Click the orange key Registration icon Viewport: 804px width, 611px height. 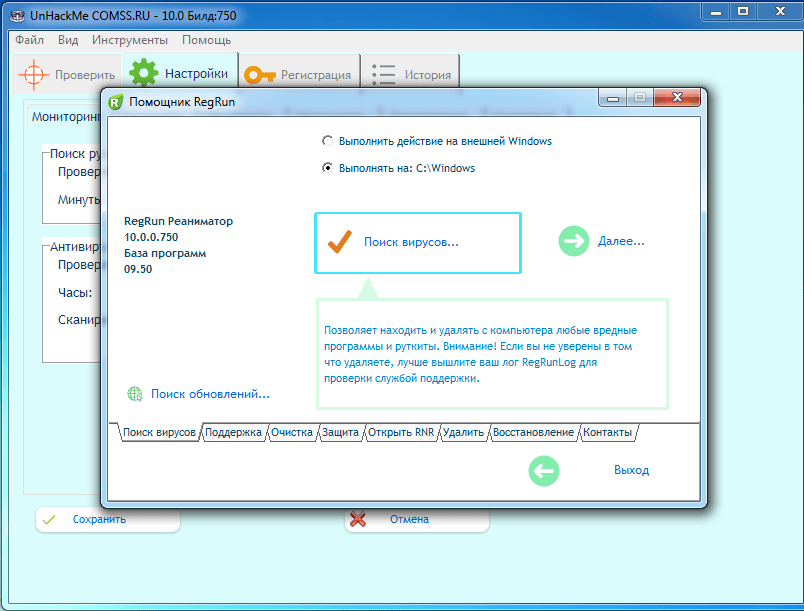(260, 75)
